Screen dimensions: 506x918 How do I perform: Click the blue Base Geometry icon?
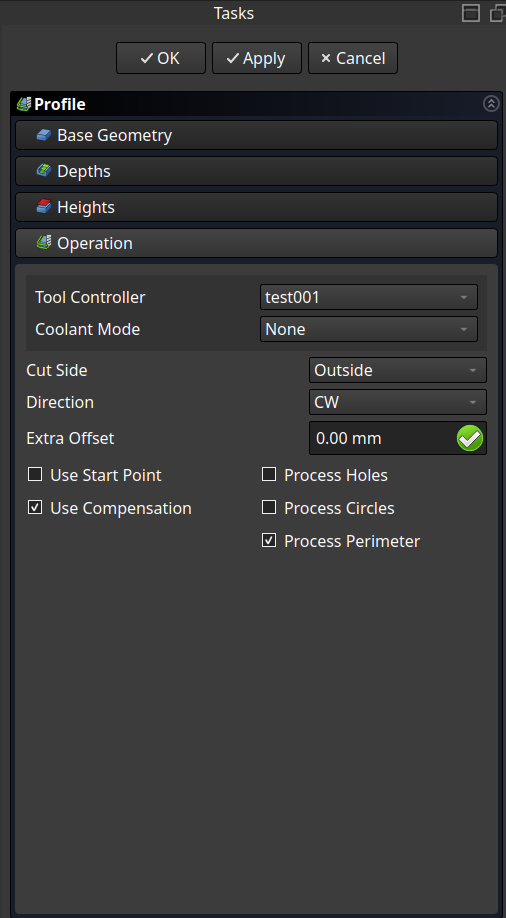pyautogui.click(x=44, y=135)
